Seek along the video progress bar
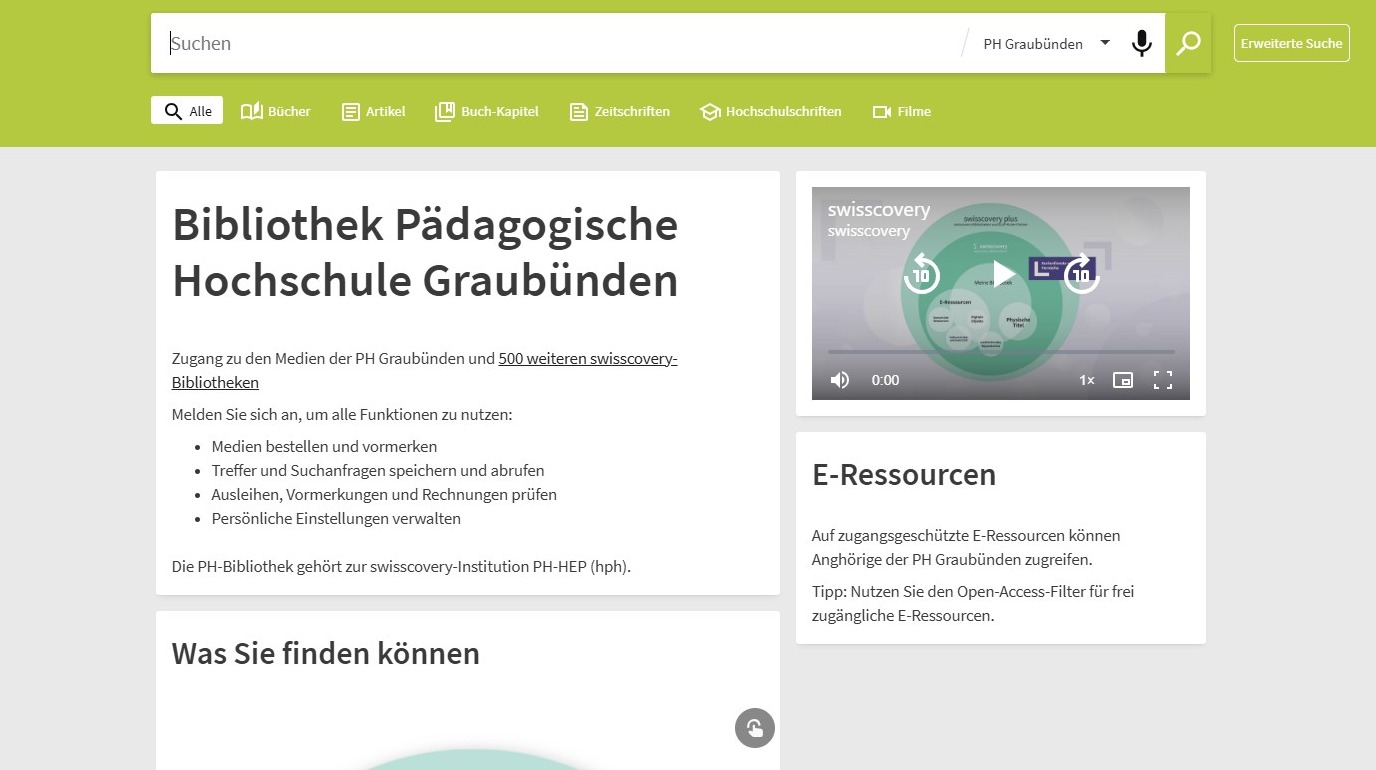The image size is (1376, 770). (1001, 351)
